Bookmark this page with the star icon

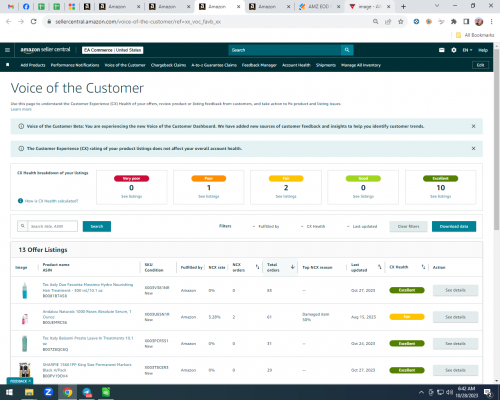point(401,22)
